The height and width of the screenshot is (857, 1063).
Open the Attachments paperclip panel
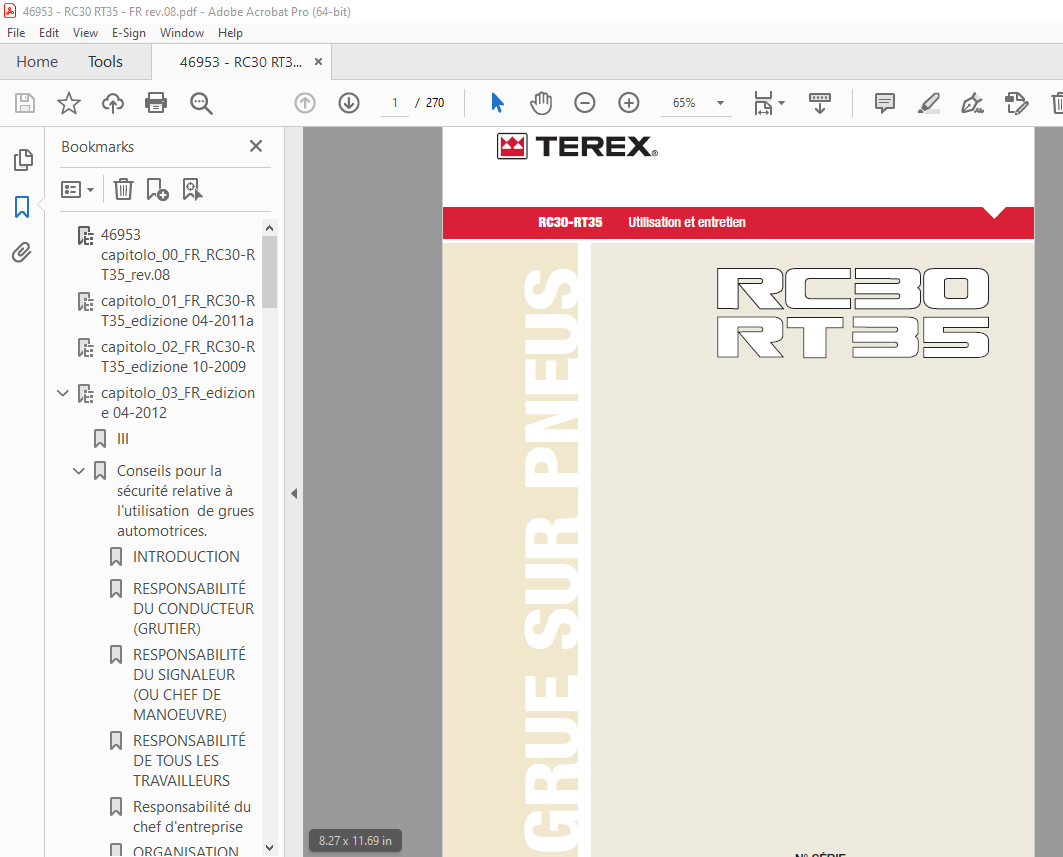point(22,253)
